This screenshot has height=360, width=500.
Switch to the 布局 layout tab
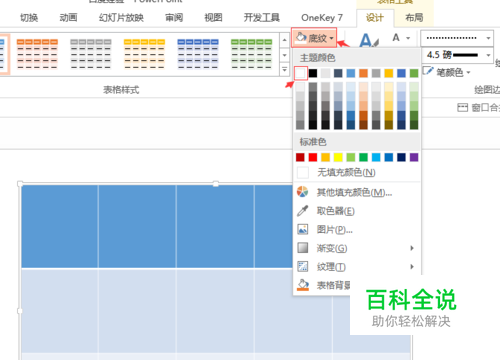(414, 18)
